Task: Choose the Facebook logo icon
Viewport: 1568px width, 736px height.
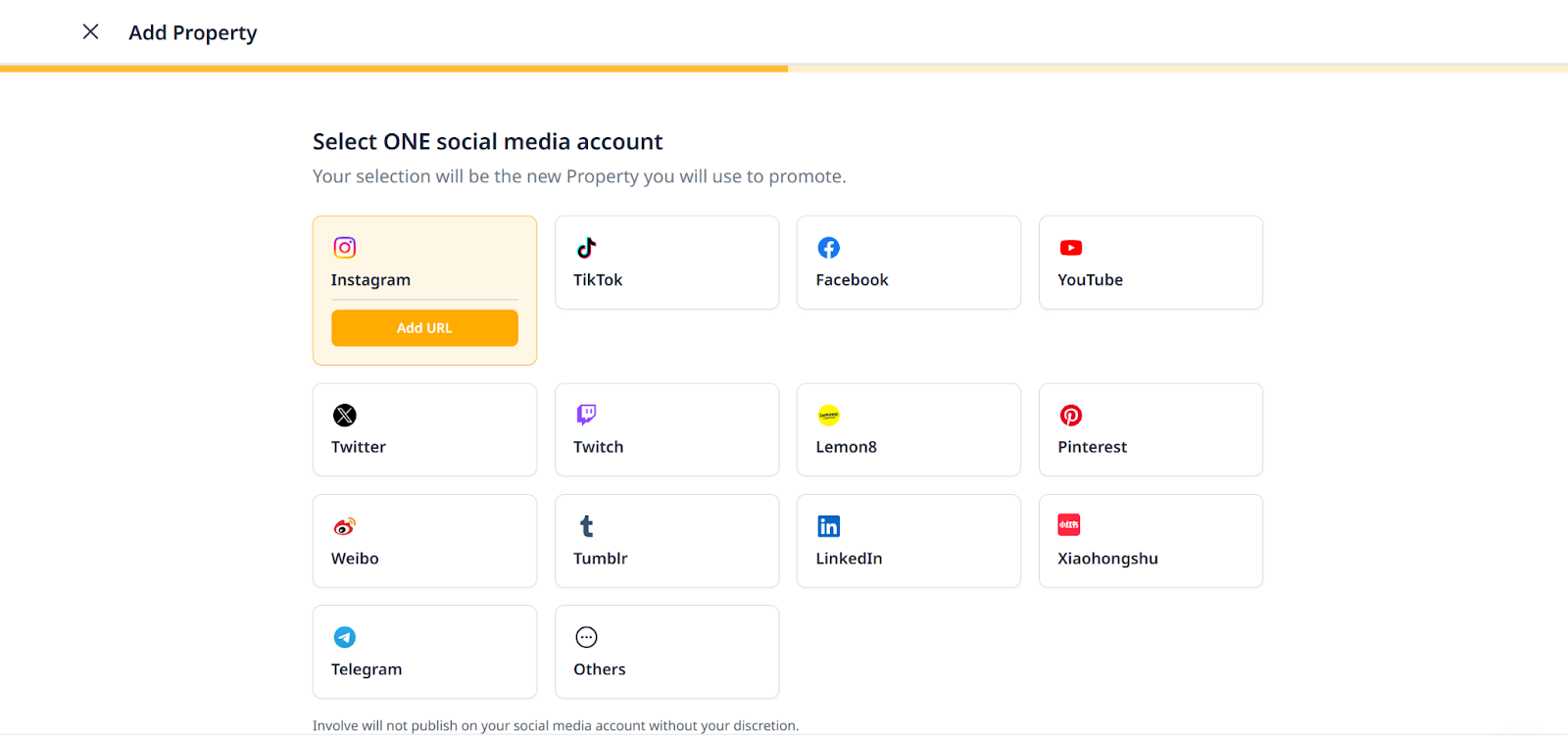Action: (x=828, y=248)
